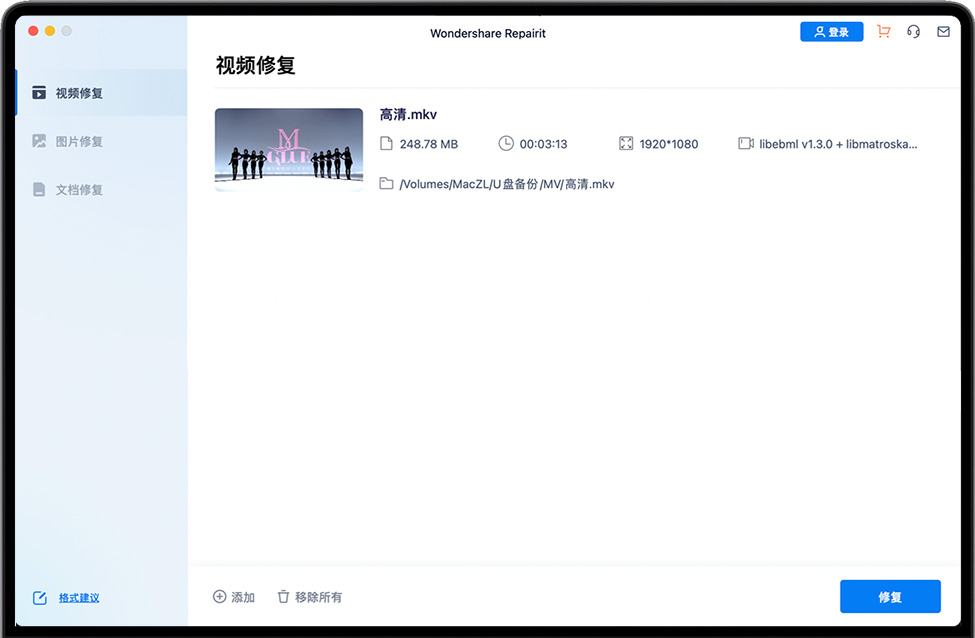Click the trash icon for 移除所有
Viewport: 975px width, 638px height.
(283, 597)
